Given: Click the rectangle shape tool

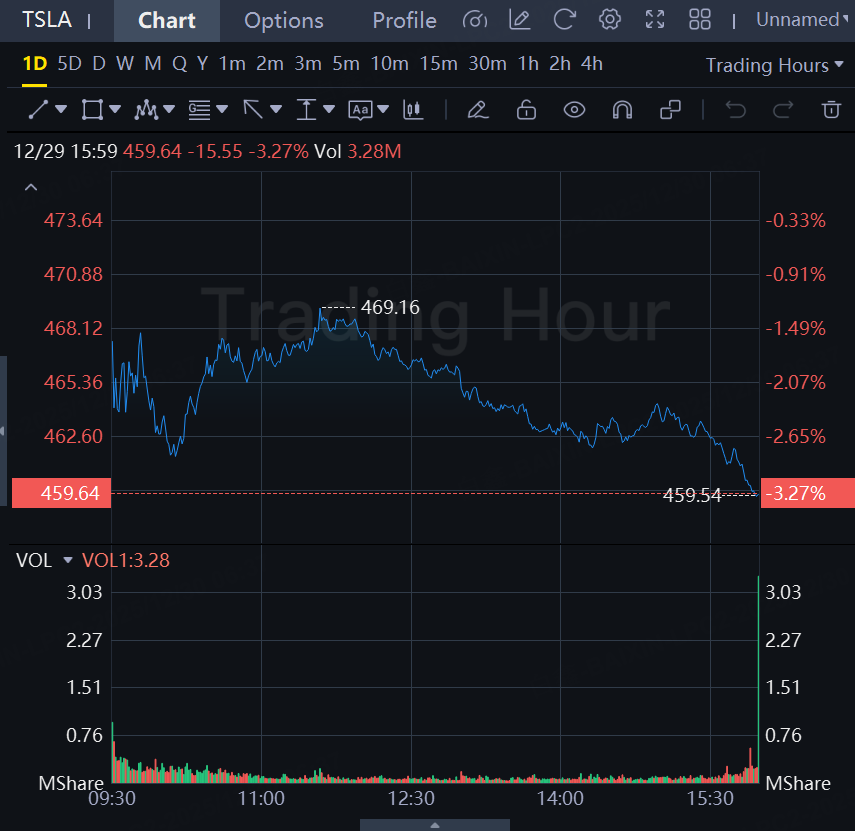Looking at the screenshot, I should tap(93, 109).
